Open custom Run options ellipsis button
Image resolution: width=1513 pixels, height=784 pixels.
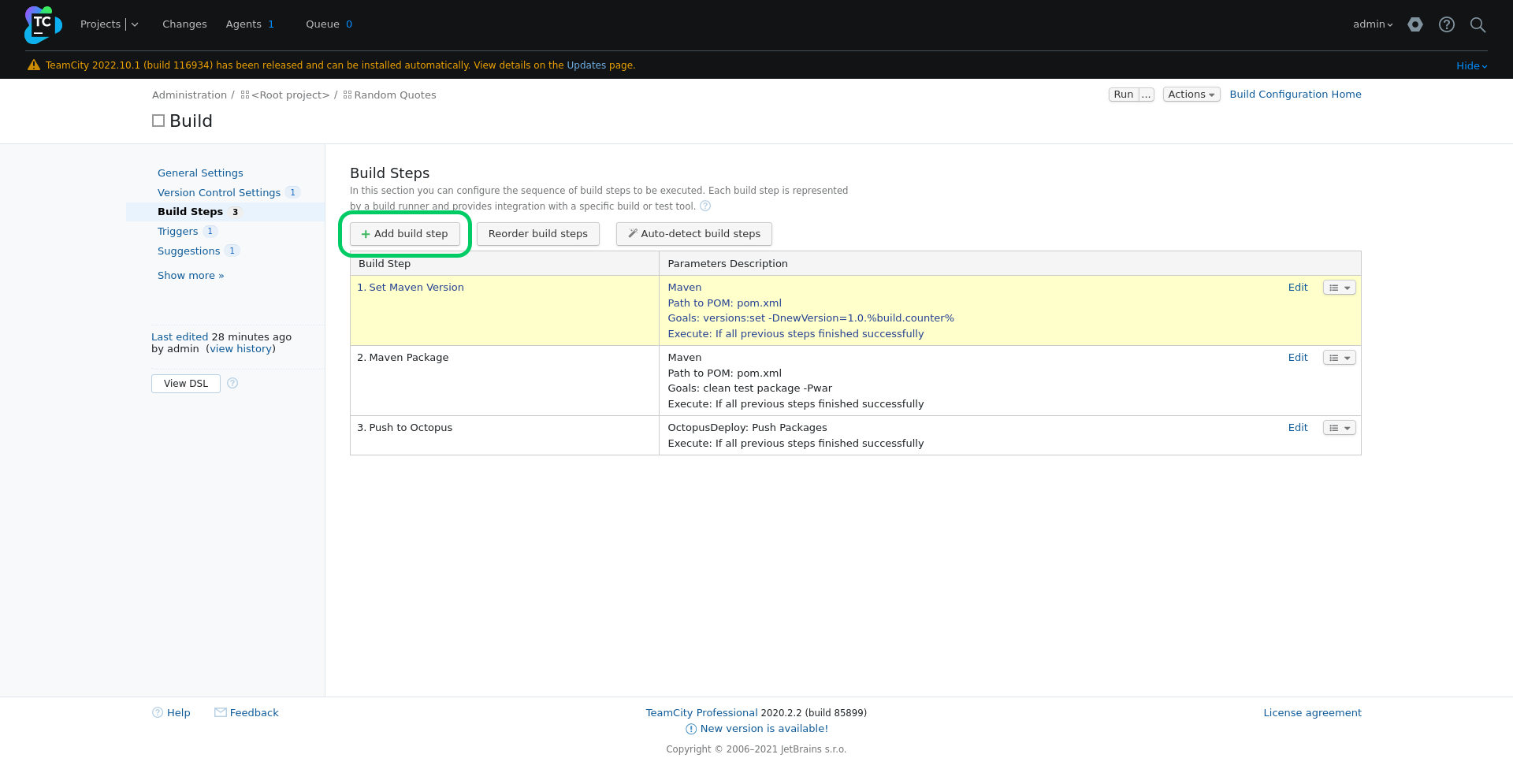click(x=1147, y=95)
